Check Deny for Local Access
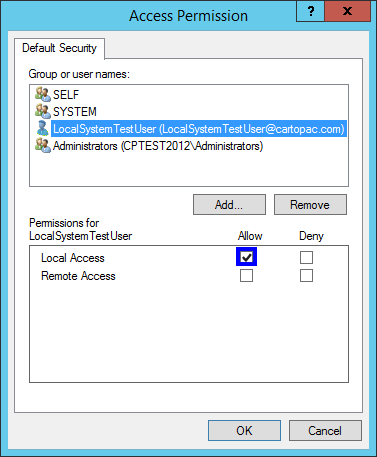 [306, 257]
